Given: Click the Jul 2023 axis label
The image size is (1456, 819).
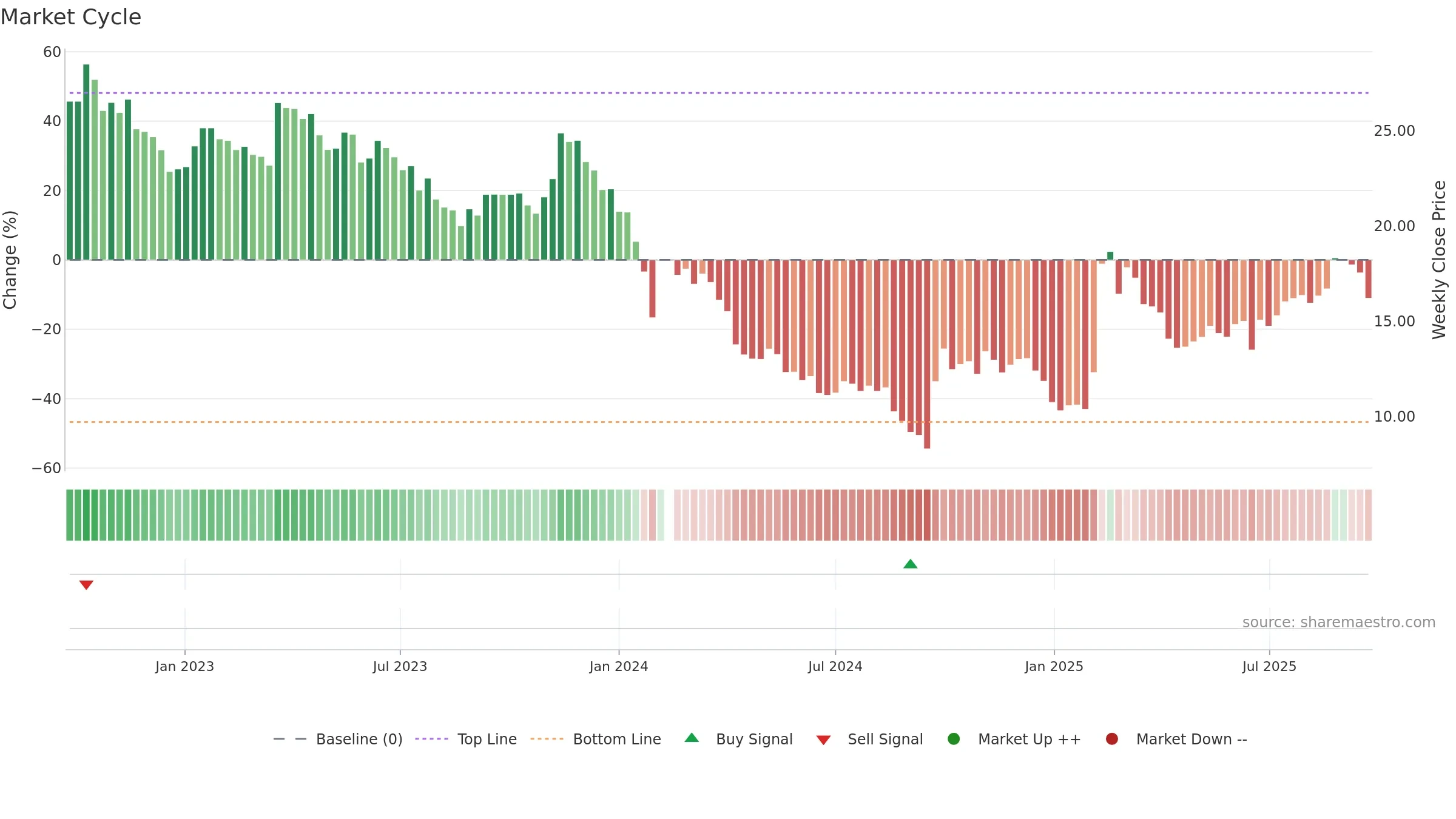Looking at the screenshot, I should 400,666.
